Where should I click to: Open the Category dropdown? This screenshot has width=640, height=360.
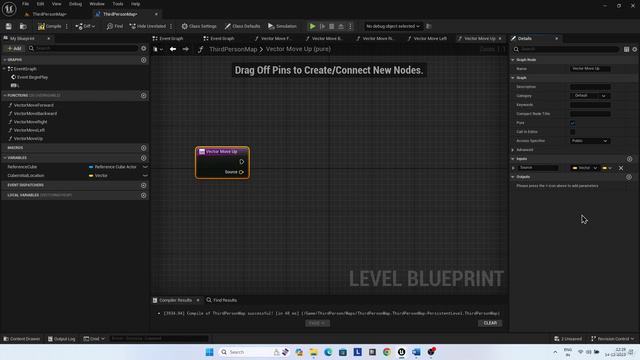pos(590,96)
